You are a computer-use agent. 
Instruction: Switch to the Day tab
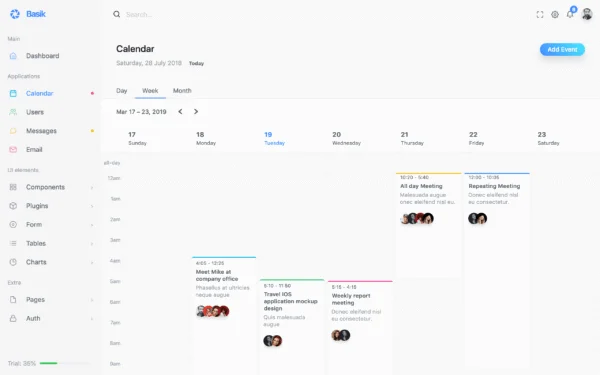tap(122, 91)
